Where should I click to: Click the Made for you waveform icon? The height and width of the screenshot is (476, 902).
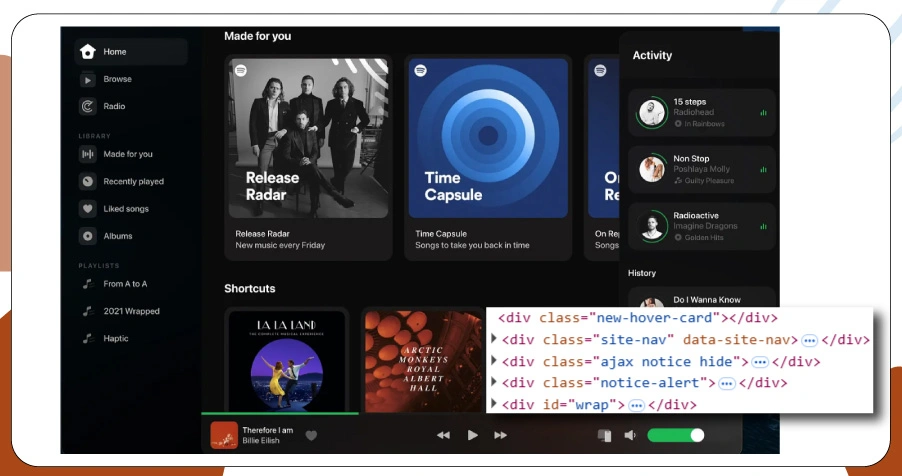coord(88,154)
